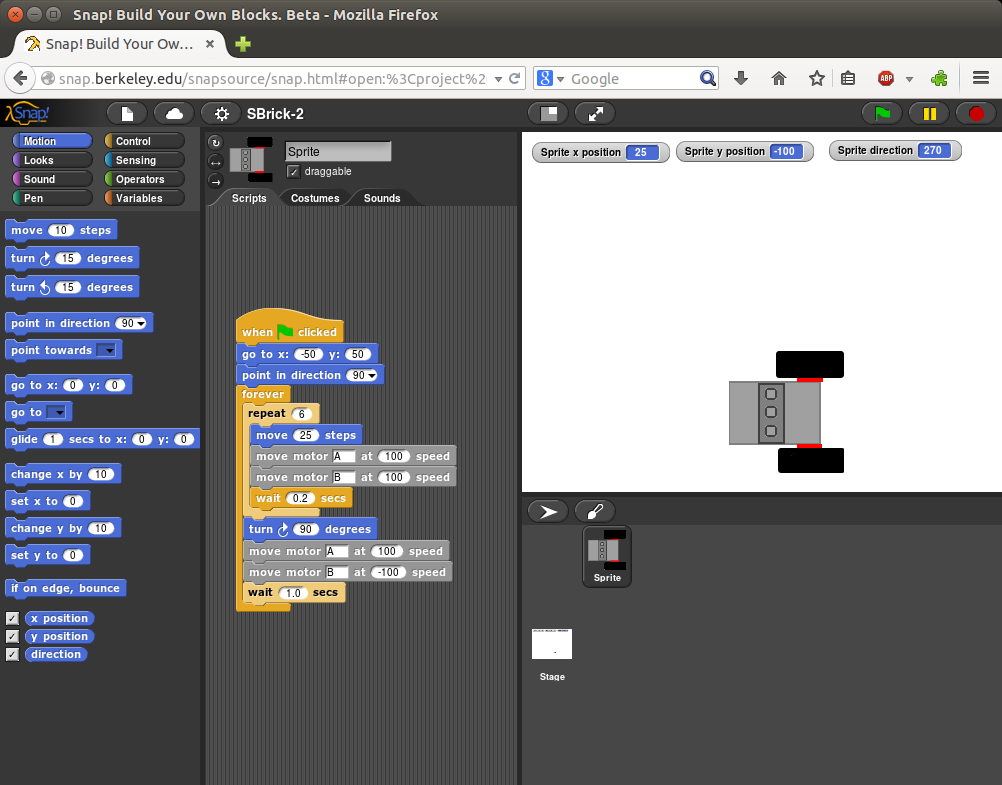This screenshot has height=785, width=1002.
Task: Click the green puzzle add-on icon
Action: click(x=939, y=79)
